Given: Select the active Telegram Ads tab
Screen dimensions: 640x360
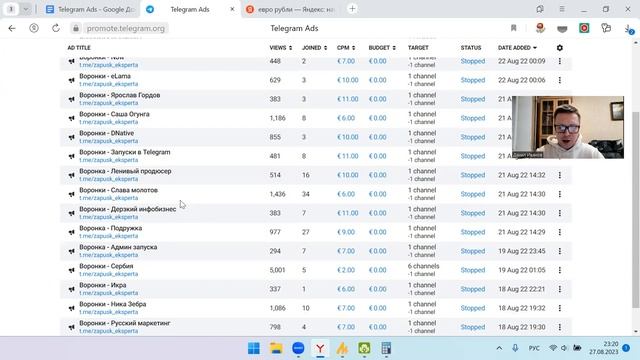Looking at the screenshot, I should (190, 9).
